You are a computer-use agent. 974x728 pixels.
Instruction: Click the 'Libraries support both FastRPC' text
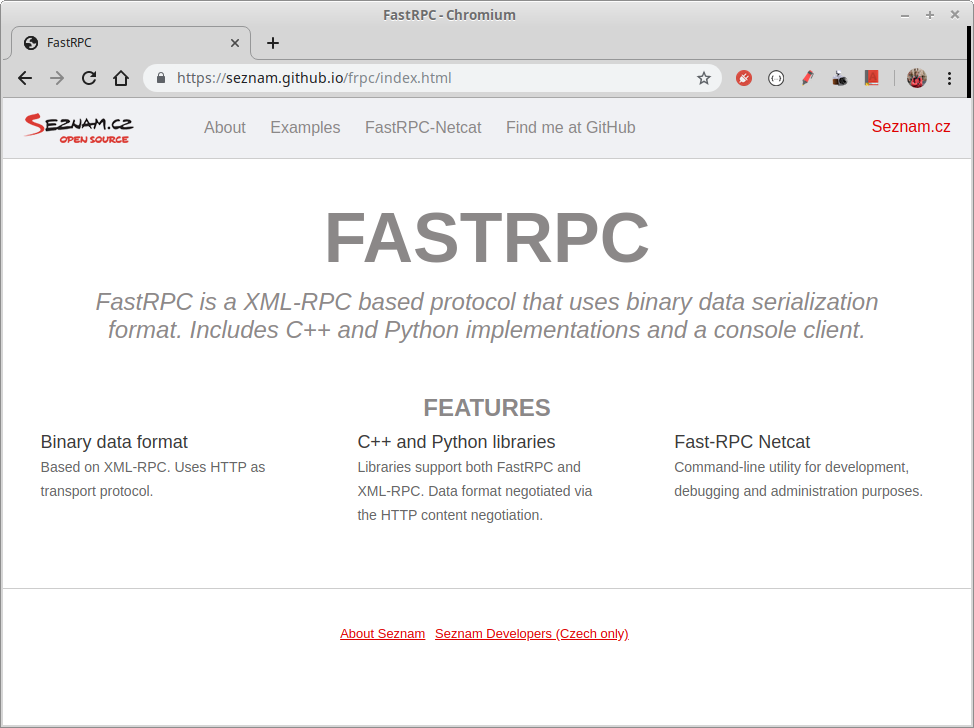(475, 491)
